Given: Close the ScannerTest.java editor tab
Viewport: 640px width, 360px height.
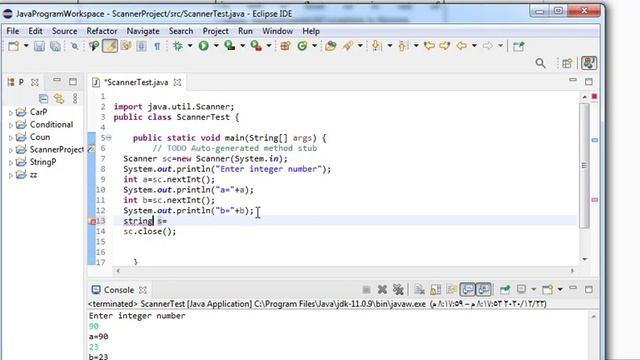Looking at the screenshot, I should point(177,82).
